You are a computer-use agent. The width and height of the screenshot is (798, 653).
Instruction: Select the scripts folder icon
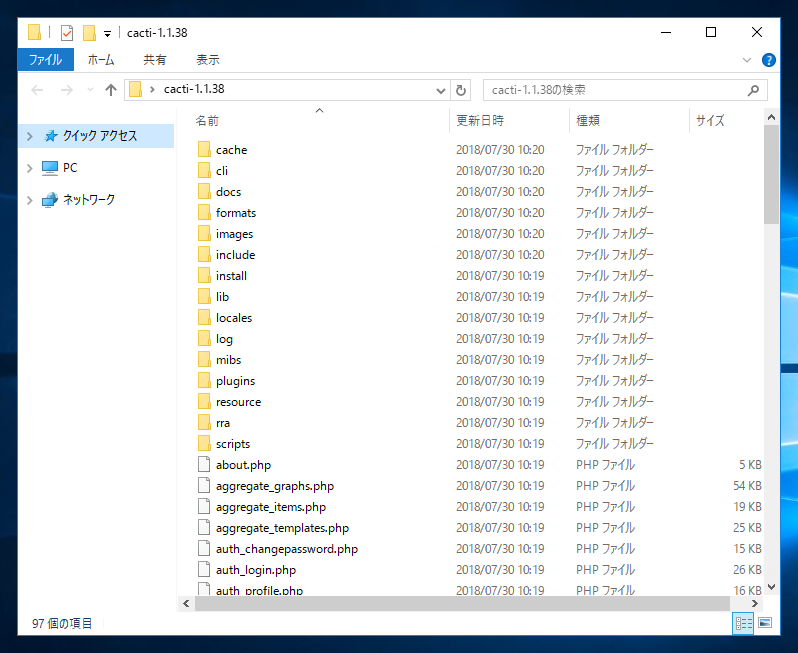click(x=204, y=444)
